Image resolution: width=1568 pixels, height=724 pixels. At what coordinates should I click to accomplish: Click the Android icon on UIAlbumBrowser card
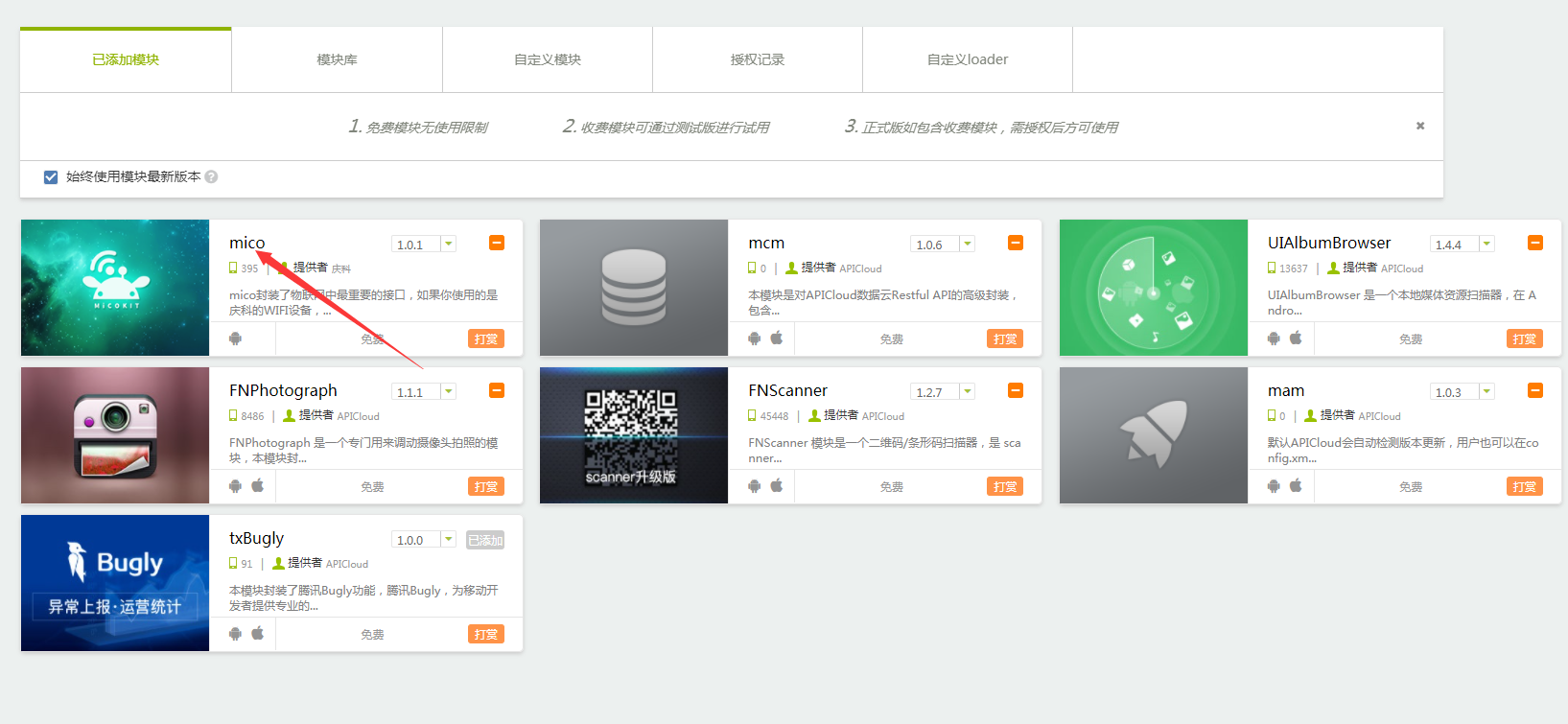coord(1274,339)
